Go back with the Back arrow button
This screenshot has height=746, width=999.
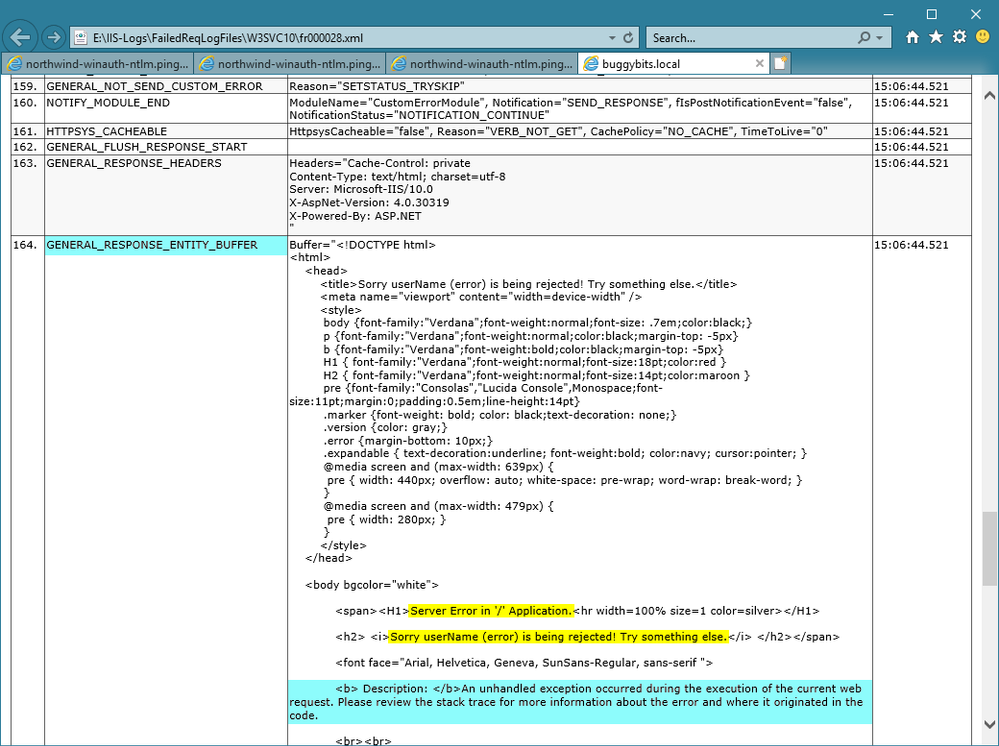pyautogui.click(x=20, y=38)
